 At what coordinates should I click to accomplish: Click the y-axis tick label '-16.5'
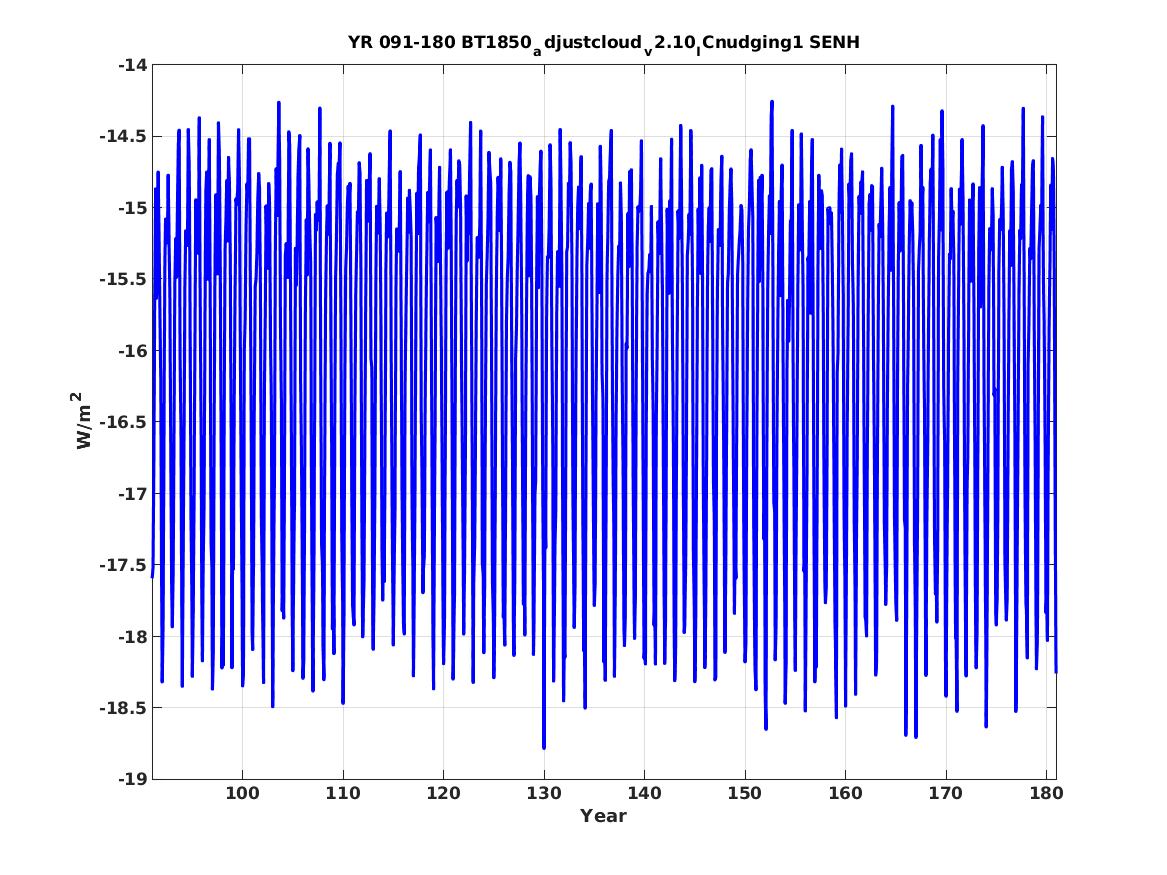(x=123, y=423)
